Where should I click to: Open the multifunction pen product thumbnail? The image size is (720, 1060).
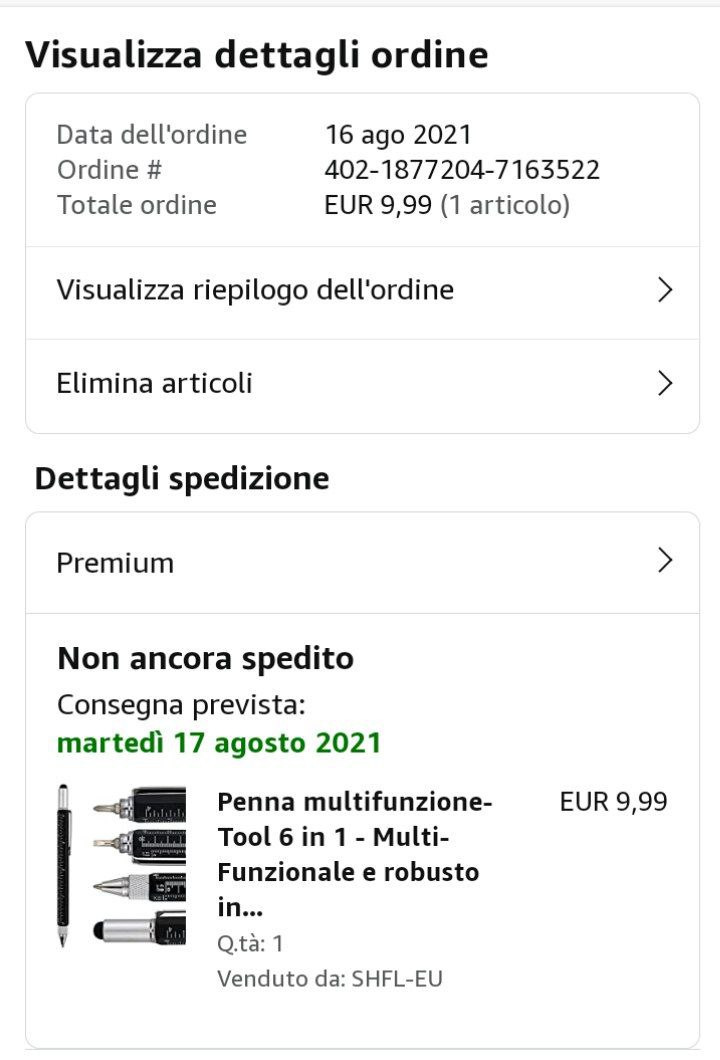pos(122,866)
